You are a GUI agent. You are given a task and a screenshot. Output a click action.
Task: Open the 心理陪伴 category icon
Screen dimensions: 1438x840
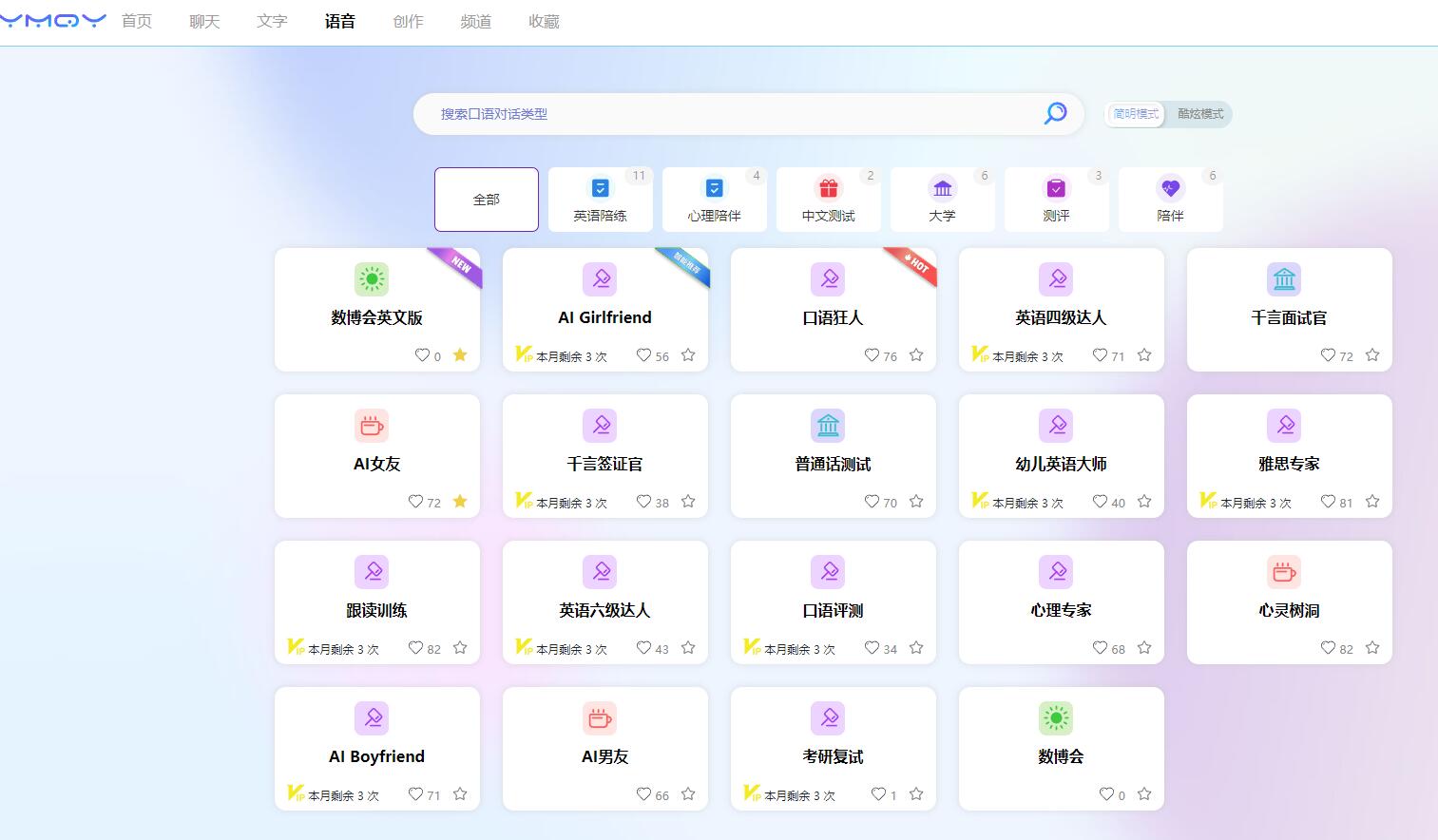coord(714,186)
